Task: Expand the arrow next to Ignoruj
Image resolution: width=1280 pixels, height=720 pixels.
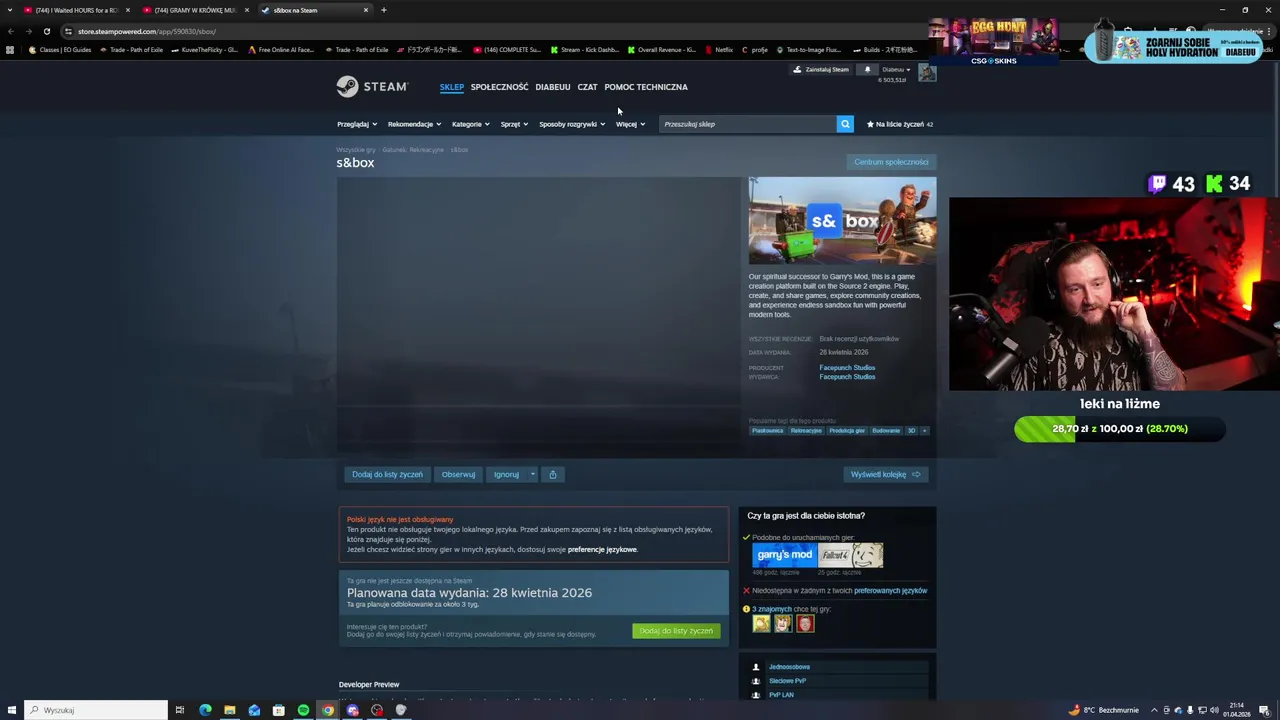Action: 533,474
